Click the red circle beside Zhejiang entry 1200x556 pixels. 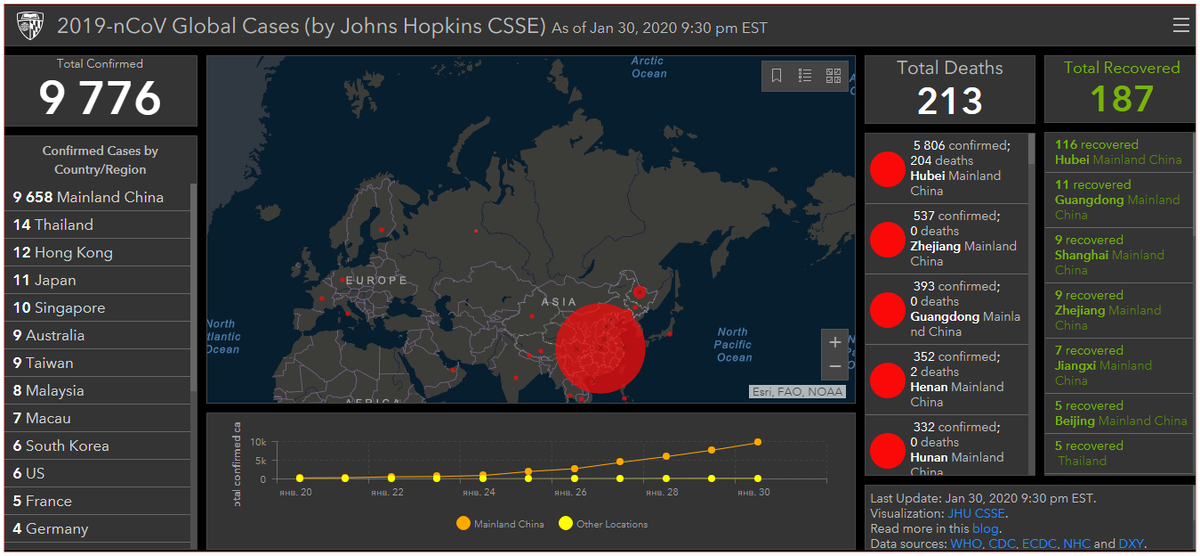[x=887, y=239]
